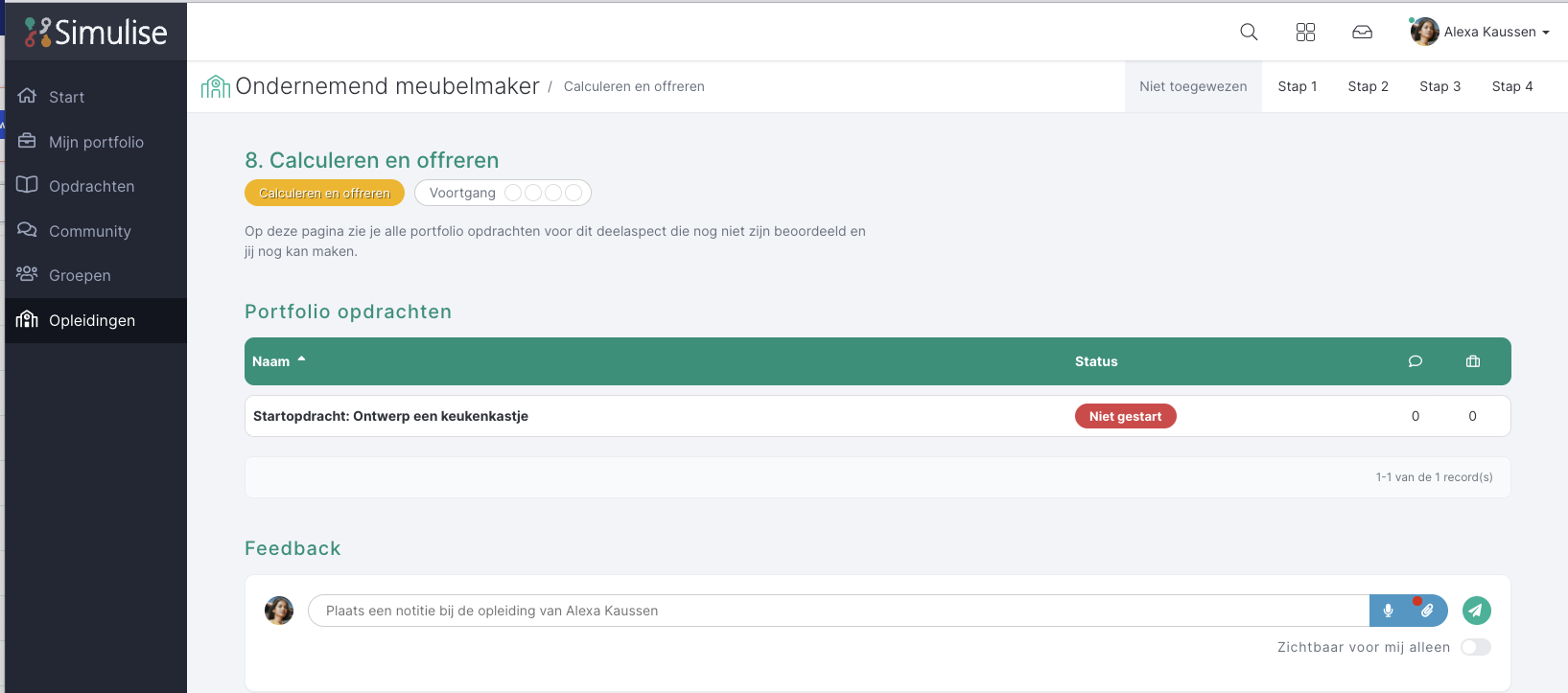Viewport: 1568px width, 693px height.
Task: Switch to the Niet toegewezen tab
Action: [1193, 86]
